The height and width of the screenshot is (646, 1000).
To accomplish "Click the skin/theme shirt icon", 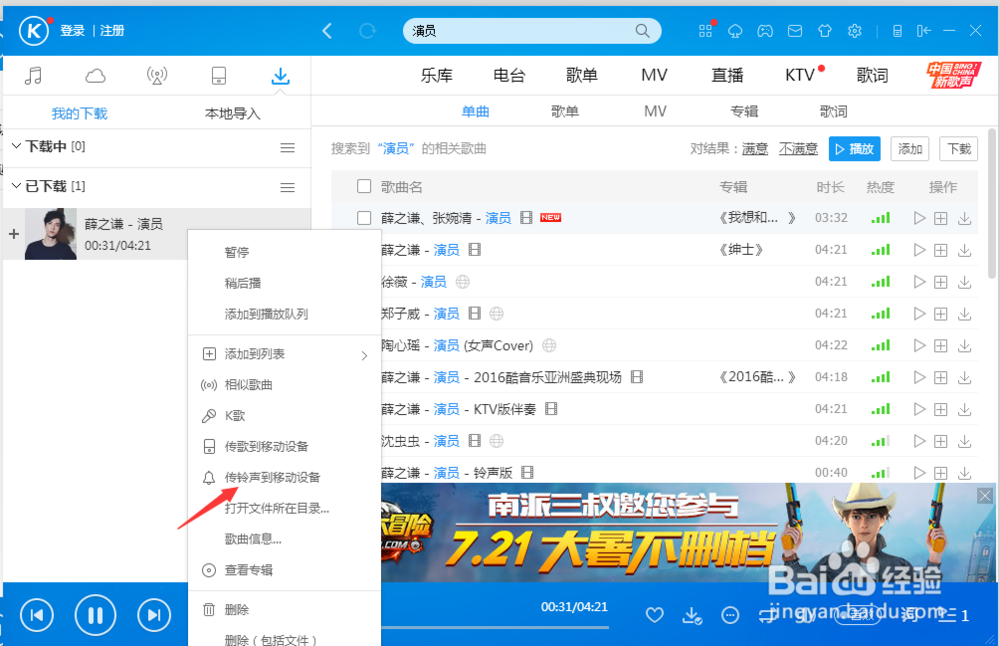I will pos(825,31).
